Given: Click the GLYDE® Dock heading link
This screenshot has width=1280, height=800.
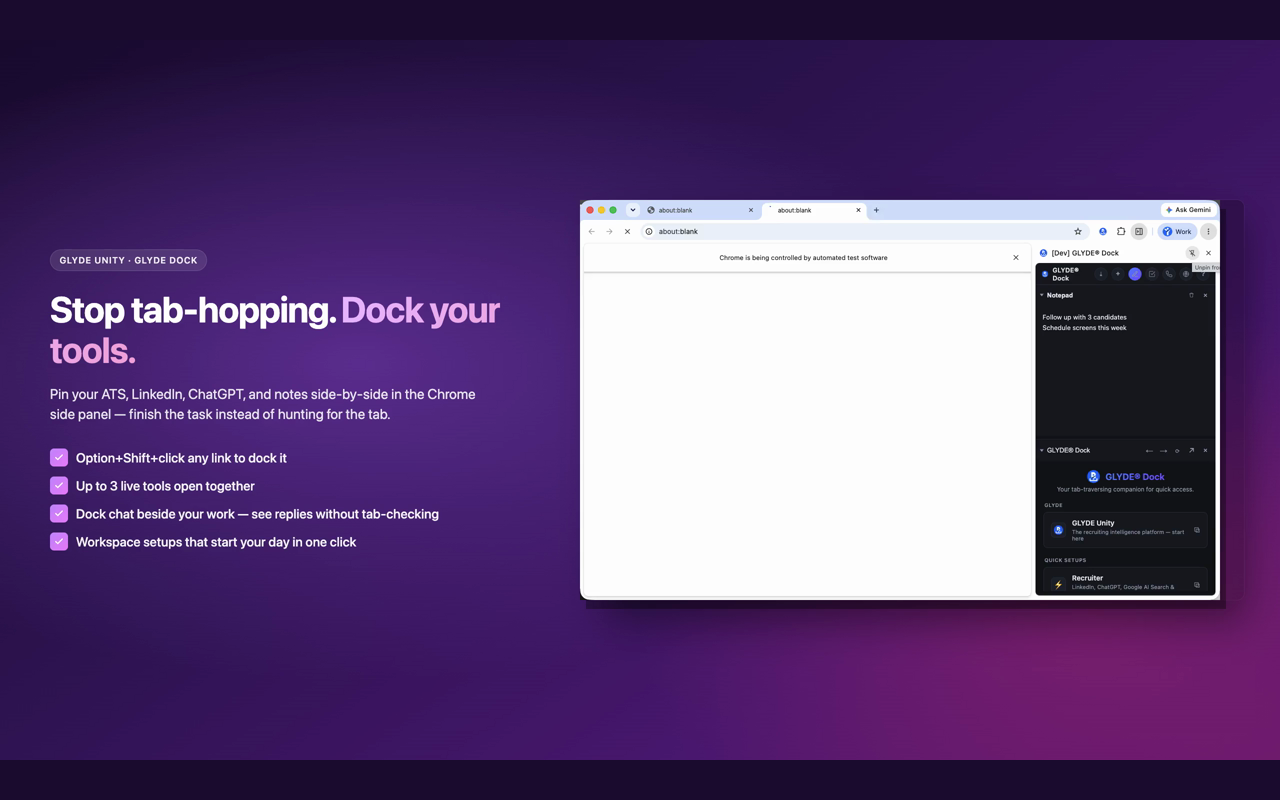Looking at the screenshot, I should (1134, 477).
